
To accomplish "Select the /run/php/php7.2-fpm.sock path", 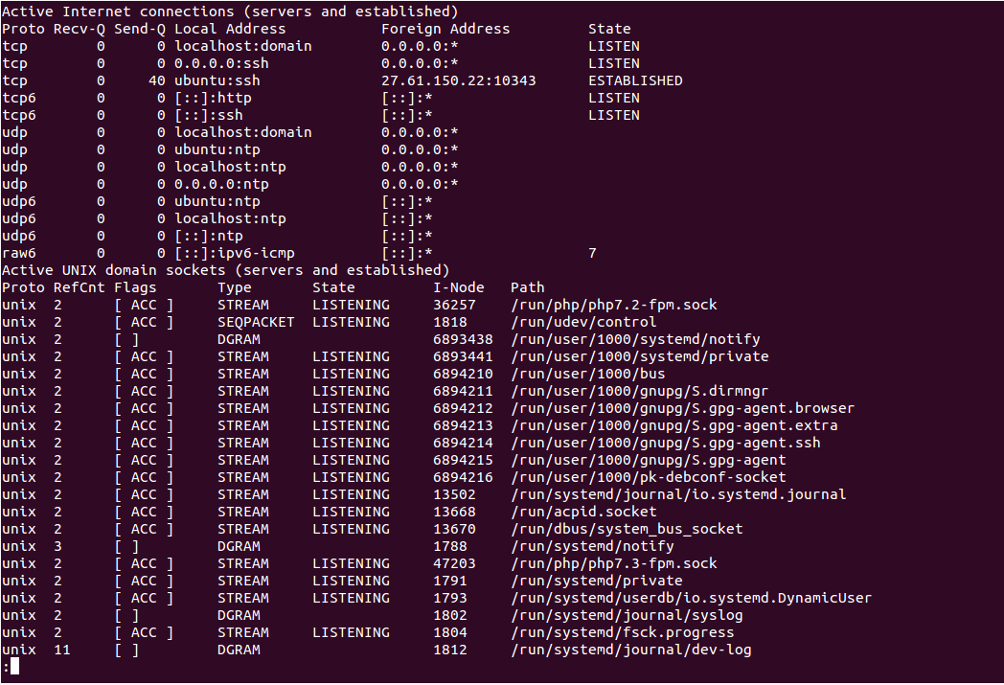I will [613, 305].
